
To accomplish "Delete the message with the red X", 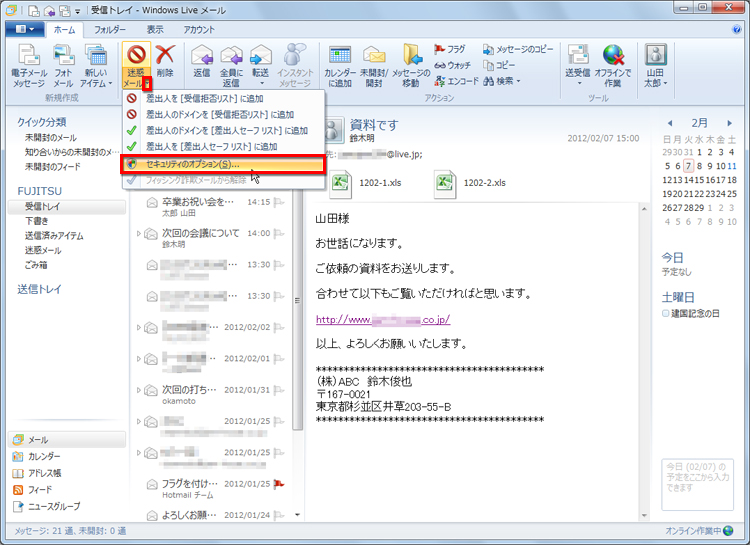I will click(x=165, y=61).
